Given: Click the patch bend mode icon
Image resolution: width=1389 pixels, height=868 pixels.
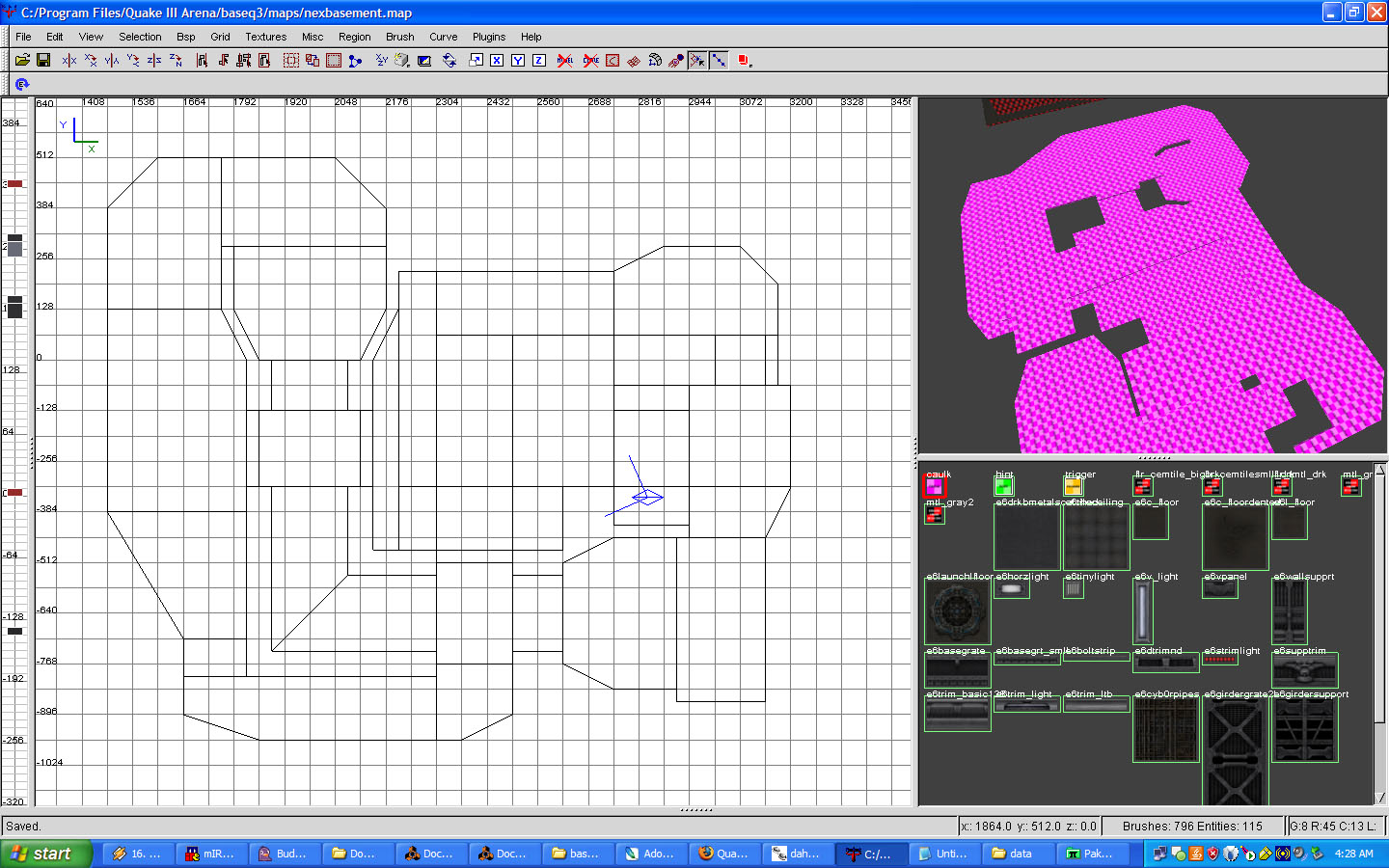Looking at the screenshot, I should click(655, 60).
